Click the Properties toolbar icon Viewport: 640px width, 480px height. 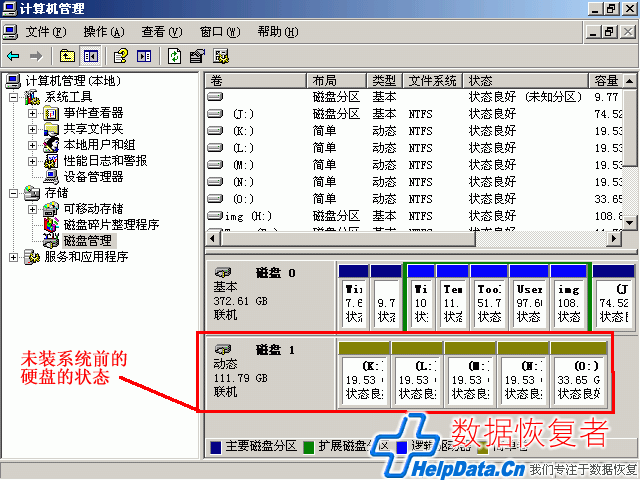pos(197,56)
